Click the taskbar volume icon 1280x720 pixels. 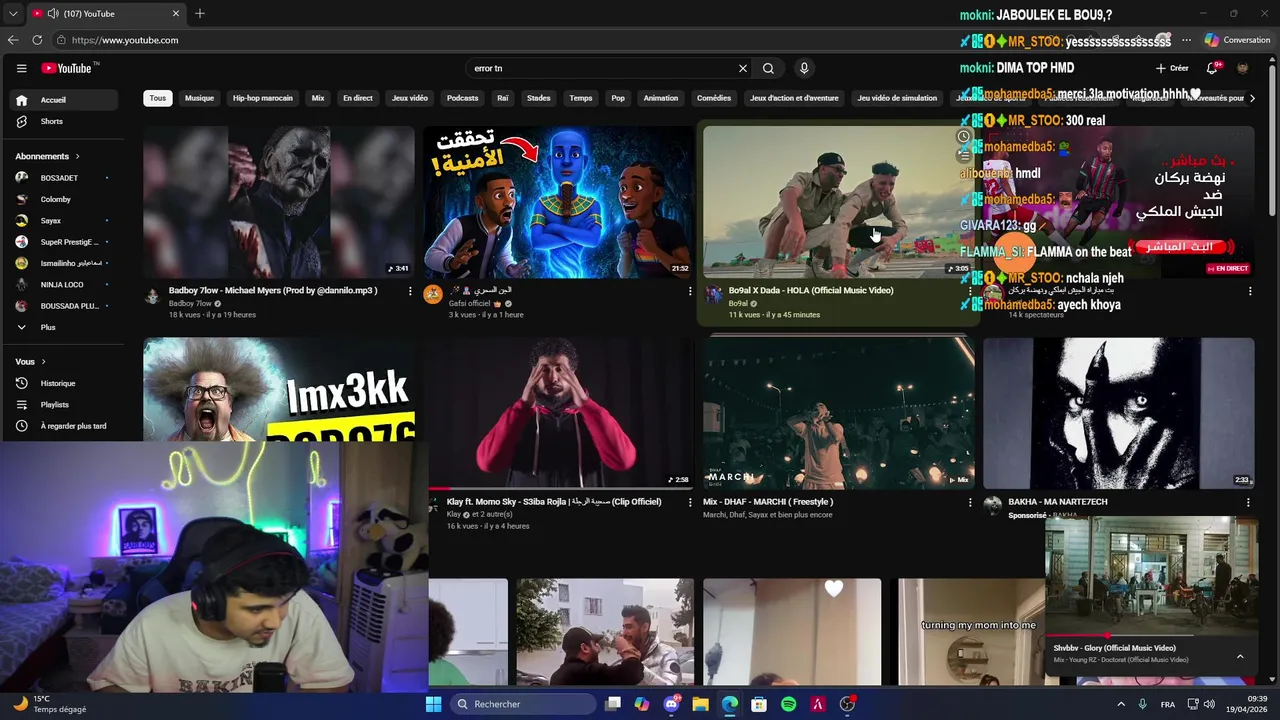(1210, 704)
